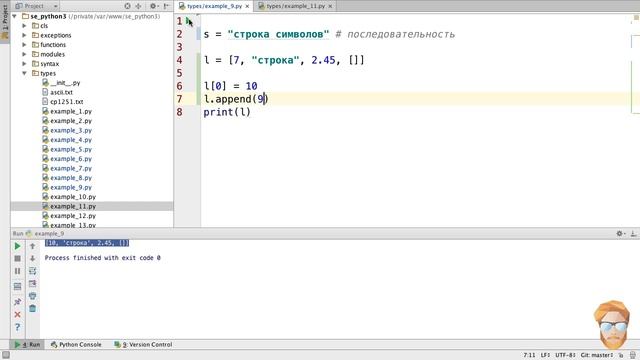Move up the stack trace with up arrow
Image resolution: width=640 pixels, height=360 pixels.
[33, 246]
